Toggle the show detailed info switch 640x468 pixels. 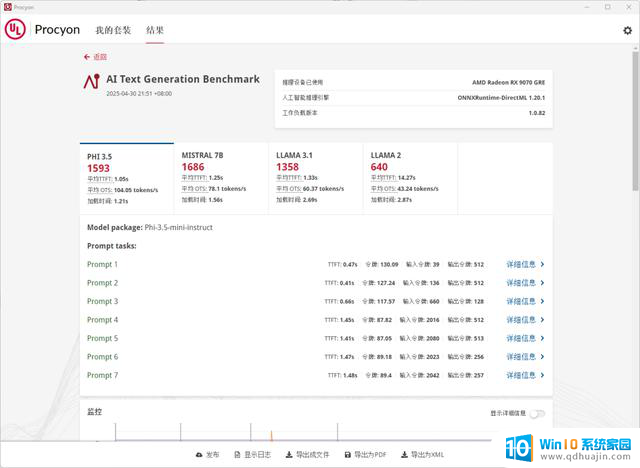pos(537,414)
